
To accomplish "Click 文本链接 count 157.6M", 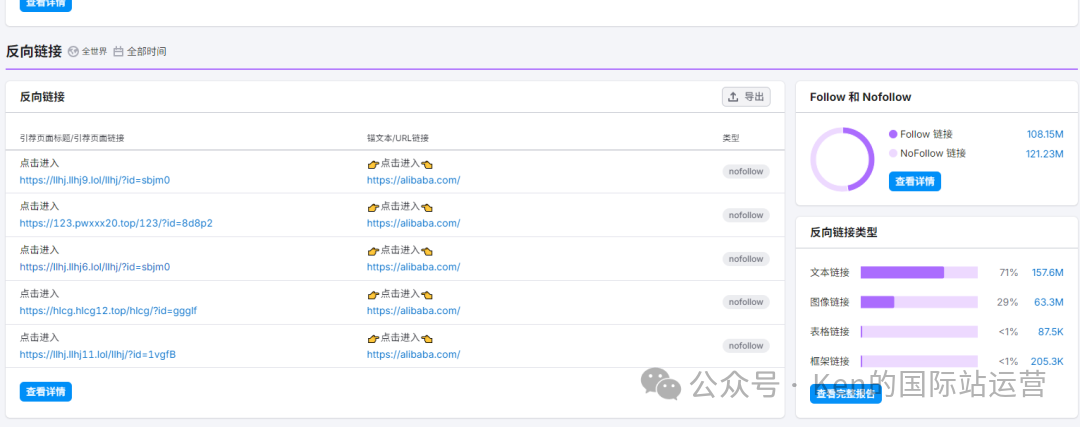I will (x=1048, y=273).
